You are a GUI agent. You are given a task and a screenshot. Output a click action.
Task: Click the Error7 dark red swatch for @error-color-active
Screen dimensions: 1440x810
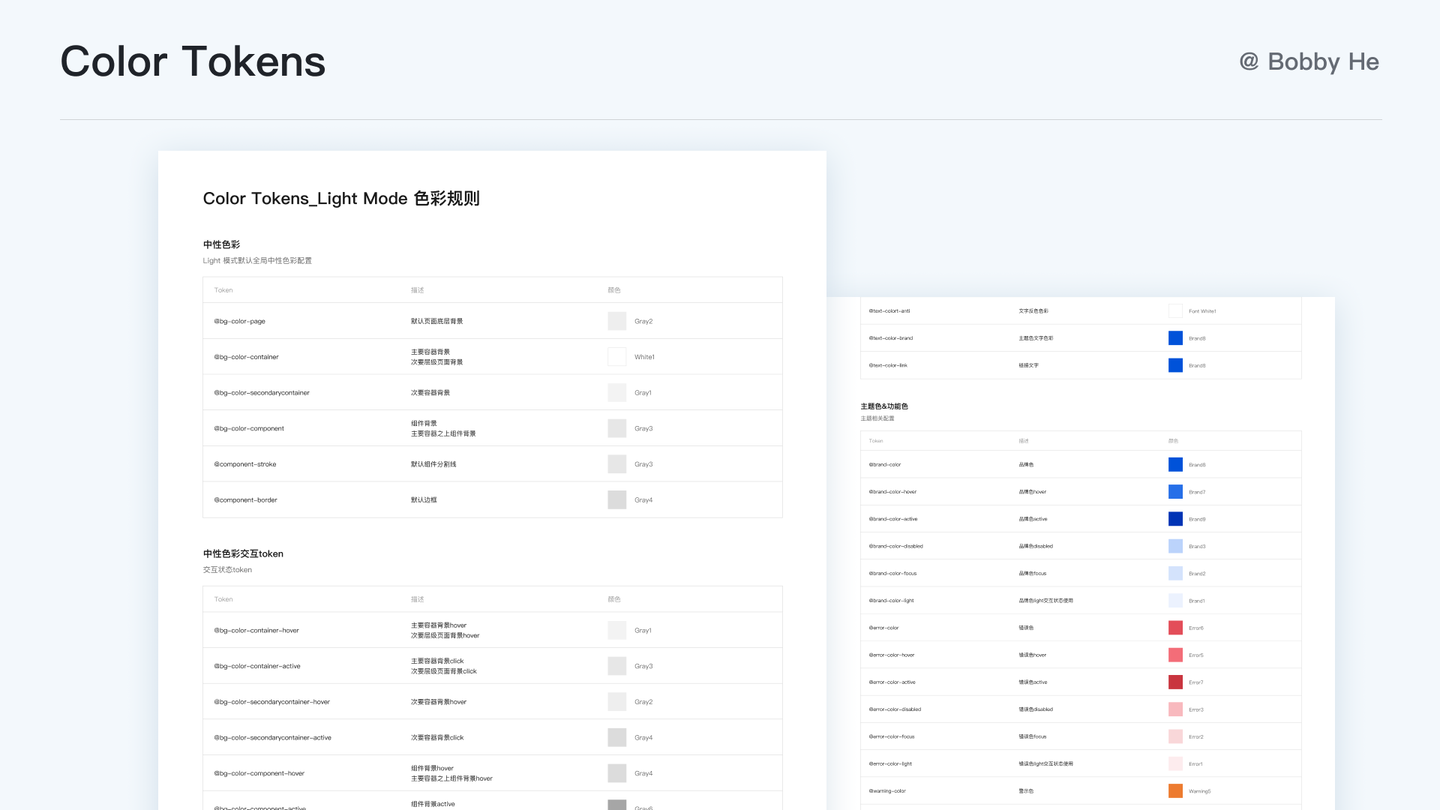coord(1175,682)
